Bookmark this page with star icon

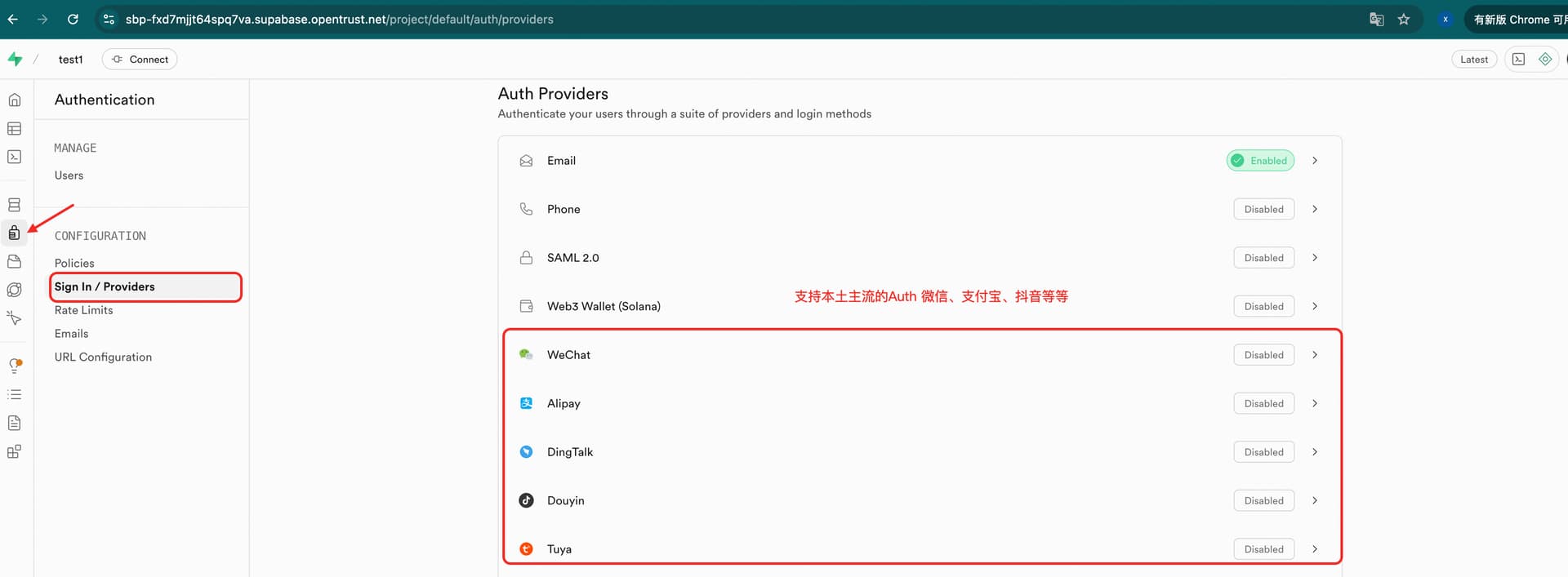coord(1403,19)
